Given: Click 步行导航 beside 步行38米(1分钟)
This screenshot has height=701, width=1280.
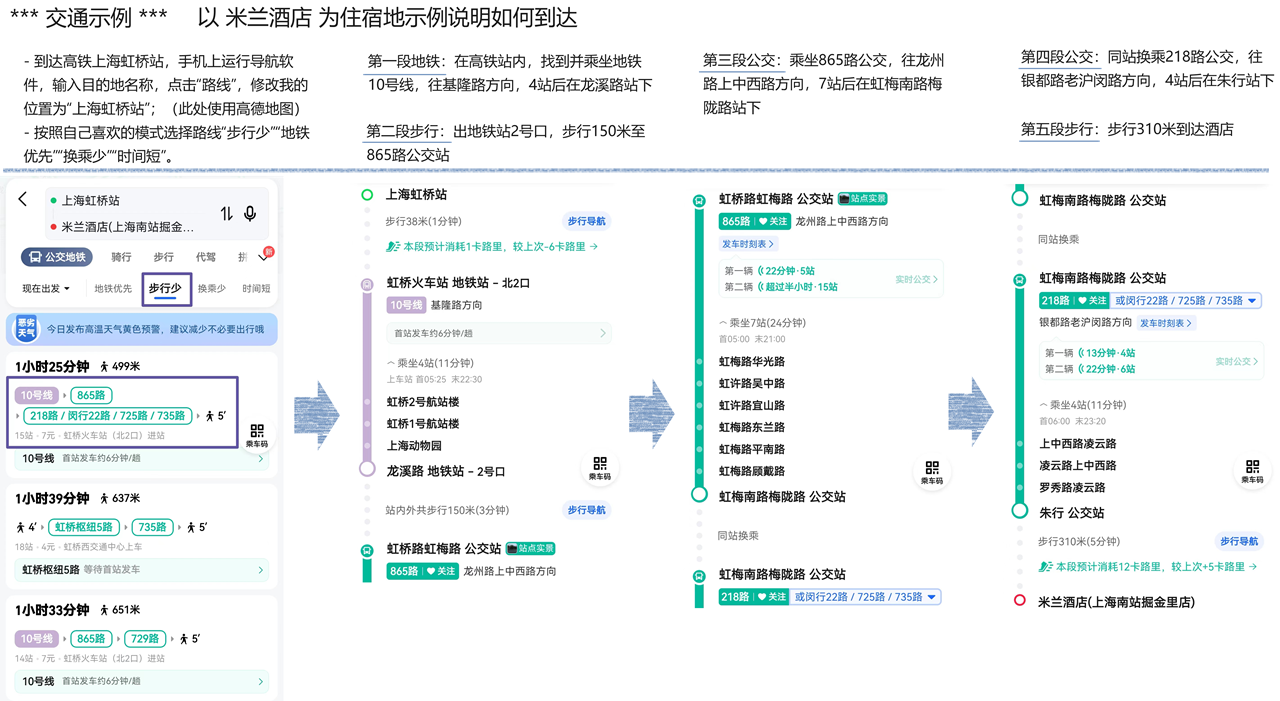Looking at the screenshot, I should (x=587, y=221).
